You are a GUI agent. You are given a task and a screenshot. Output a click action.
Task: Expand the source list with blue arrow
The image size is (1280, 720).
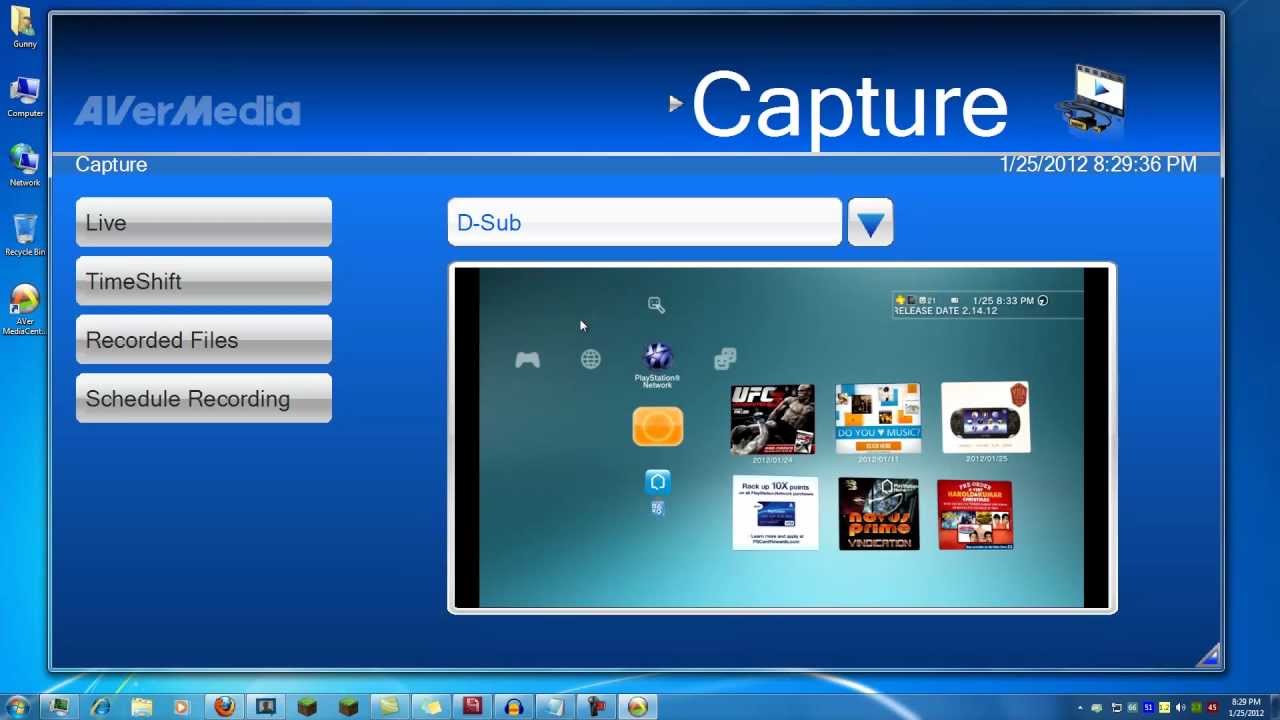point(870,222)
